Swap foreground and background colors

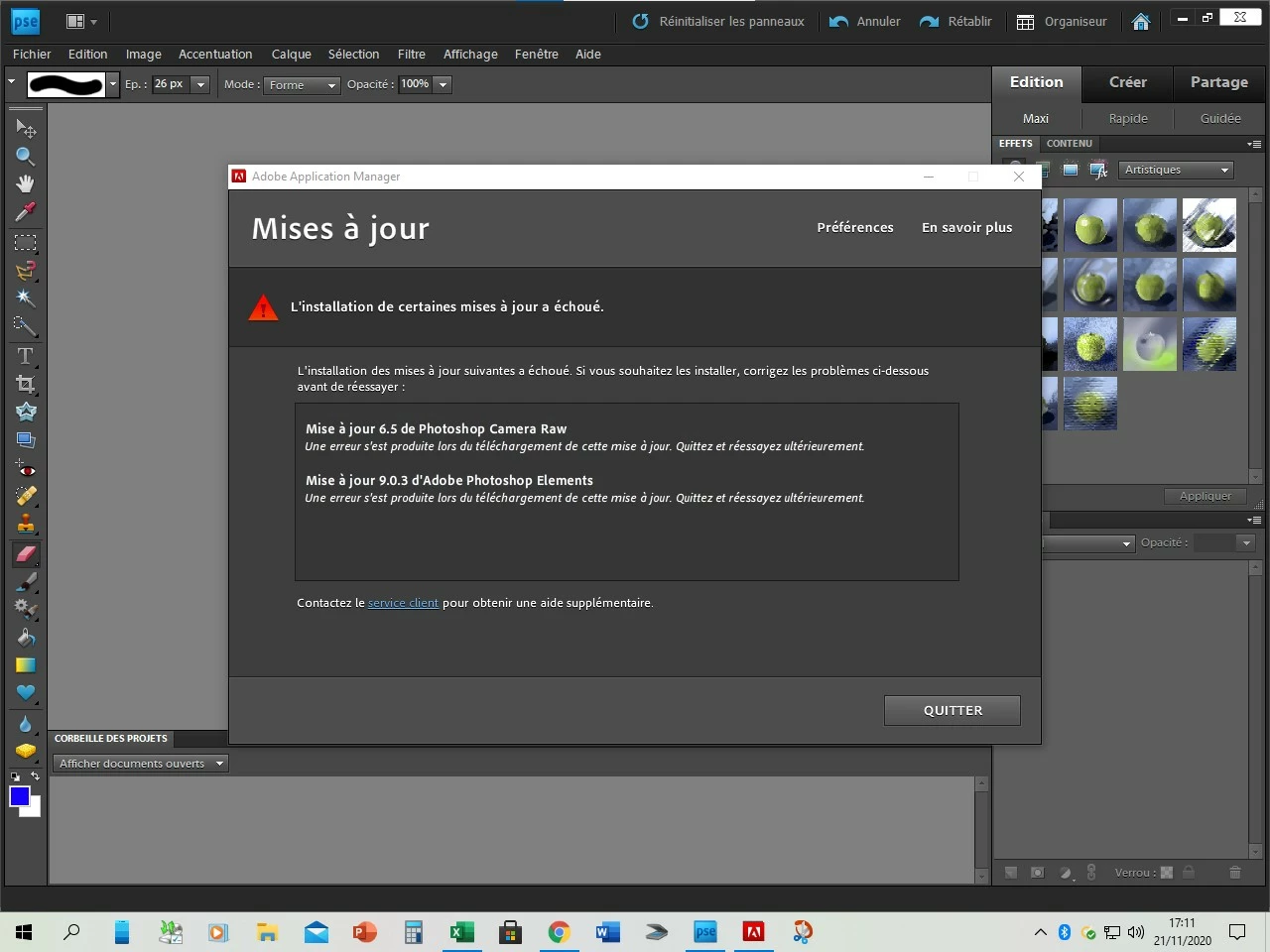36,775
